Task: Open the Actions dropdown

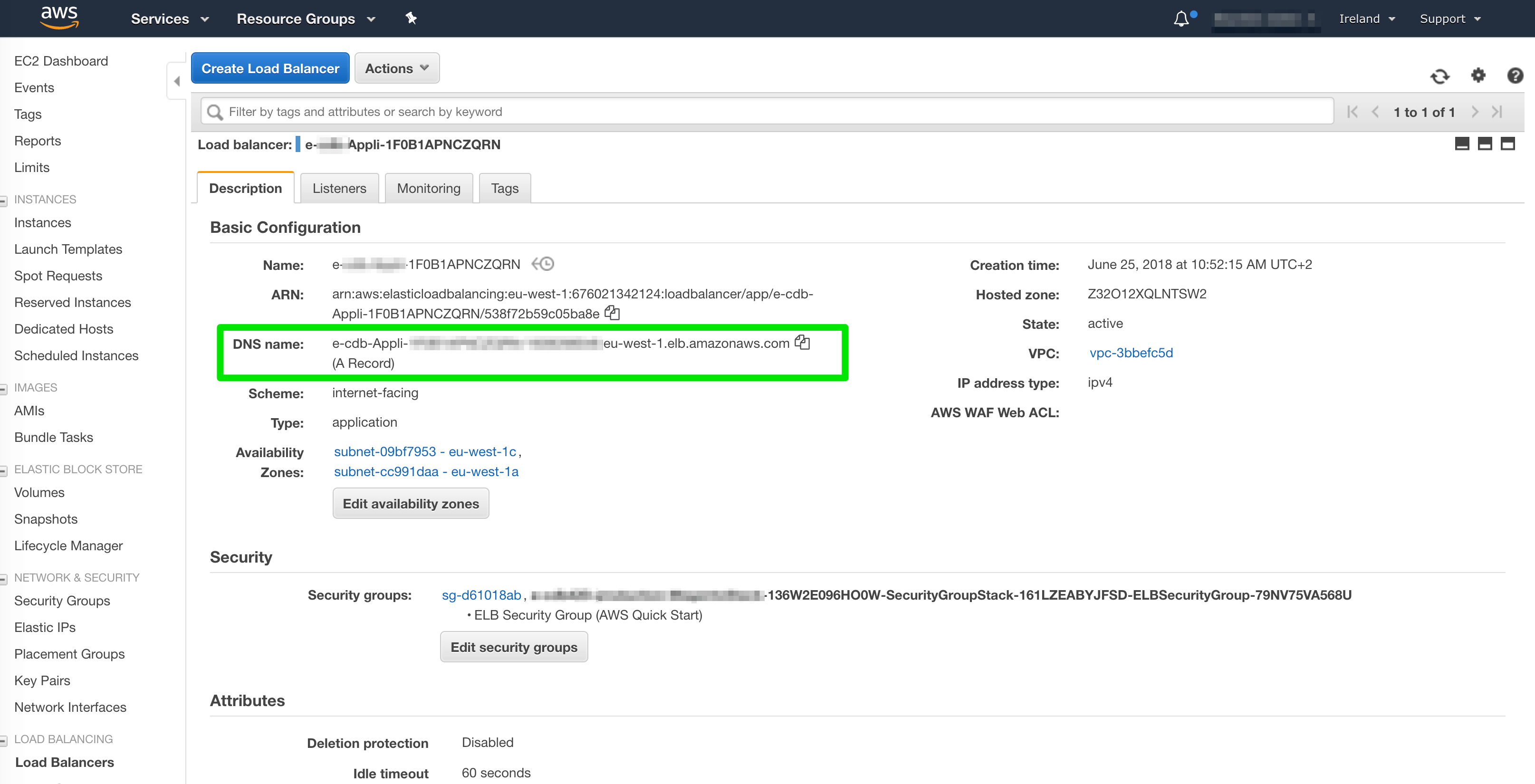Action: click(x=397, y=68)
